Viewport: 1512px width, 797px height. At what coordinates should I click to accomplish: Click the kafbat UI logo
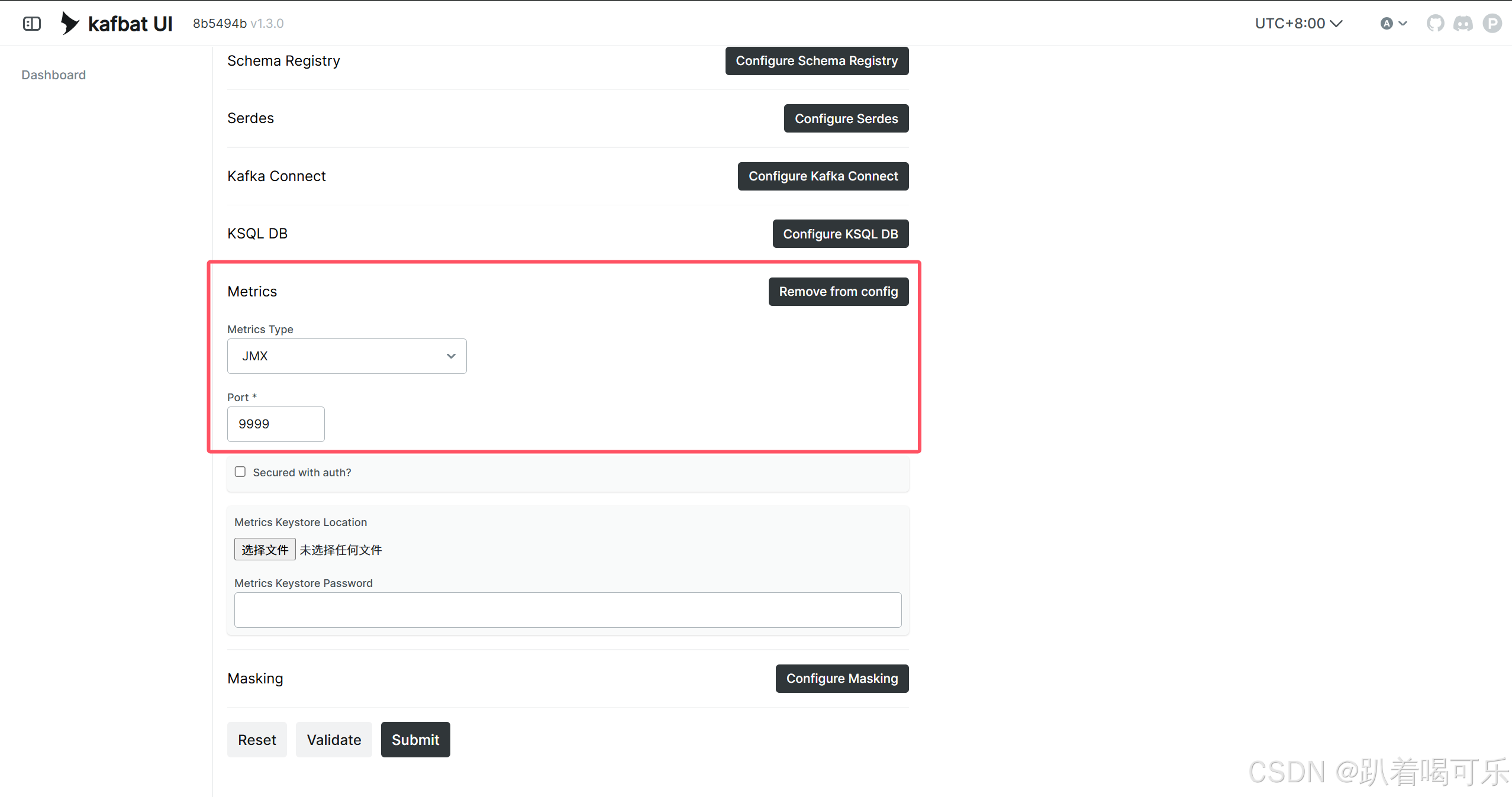tap(117, 24)
